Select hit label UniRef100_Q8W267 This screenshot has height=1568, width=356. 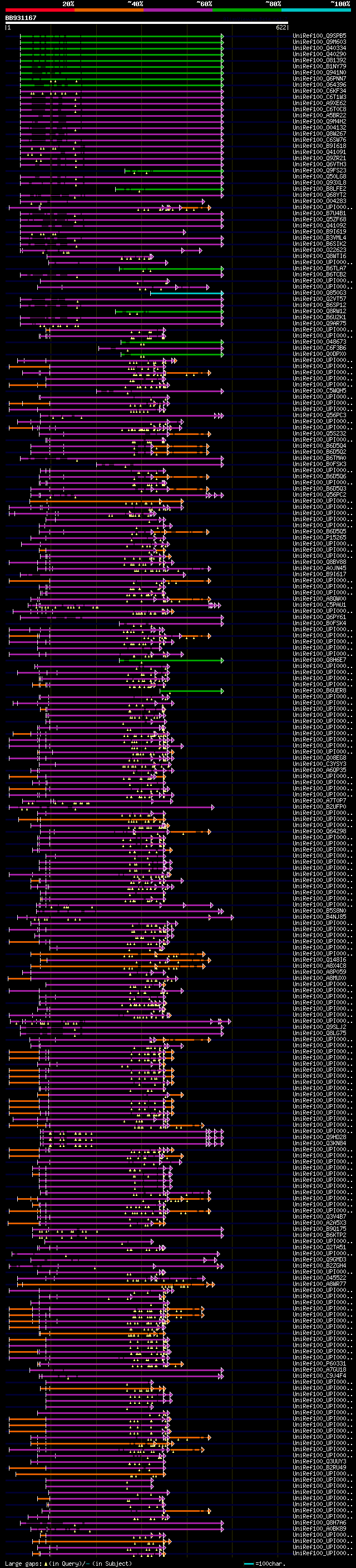(319, 133)
